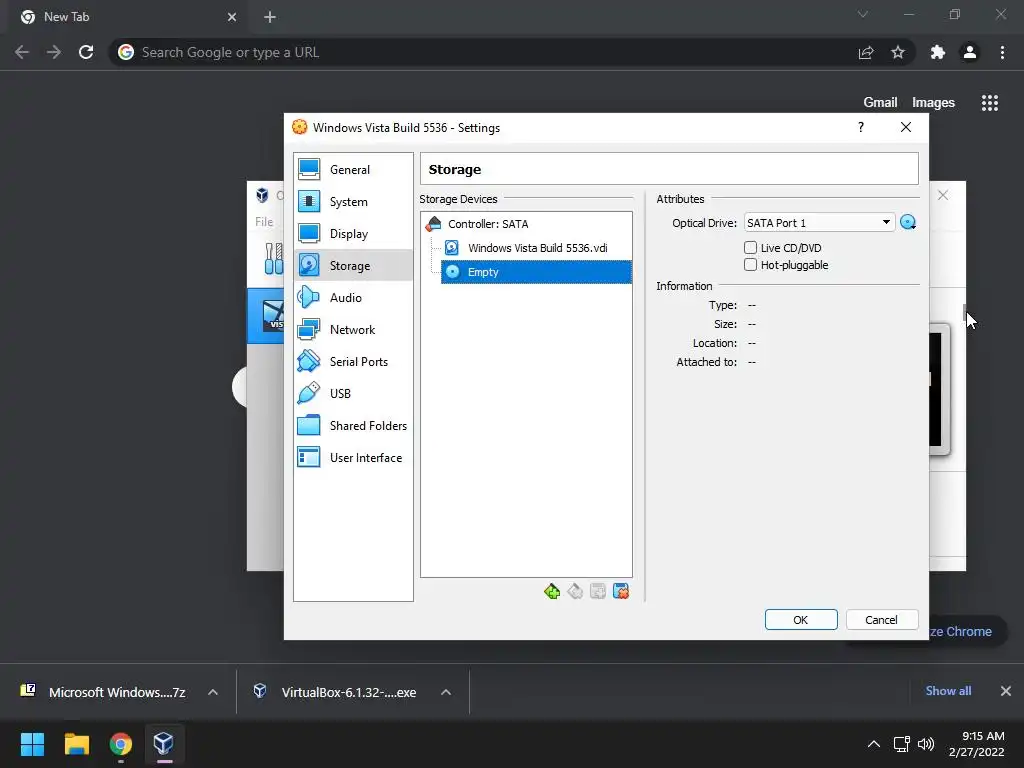1024x768 pixels.
Task: Open File Explorer from taskbar
Action: click(76, 744)
